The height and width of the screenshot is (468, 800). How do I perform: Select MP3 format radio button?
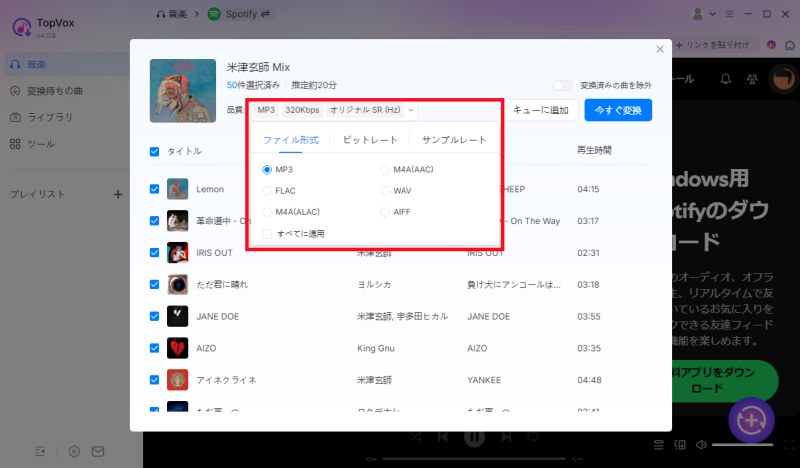tap(267, 169)
